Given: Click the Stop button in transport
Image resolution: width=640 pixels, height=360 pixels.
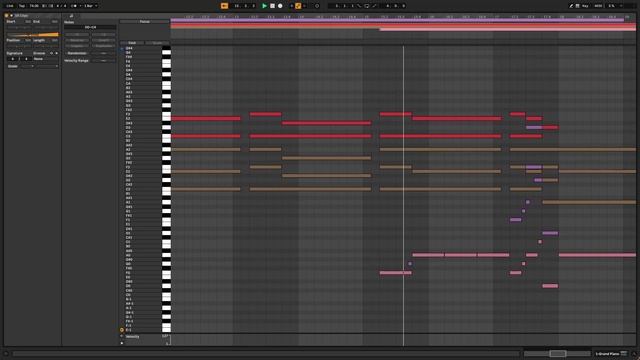Looking at the screenshot, I should [272, 6].
